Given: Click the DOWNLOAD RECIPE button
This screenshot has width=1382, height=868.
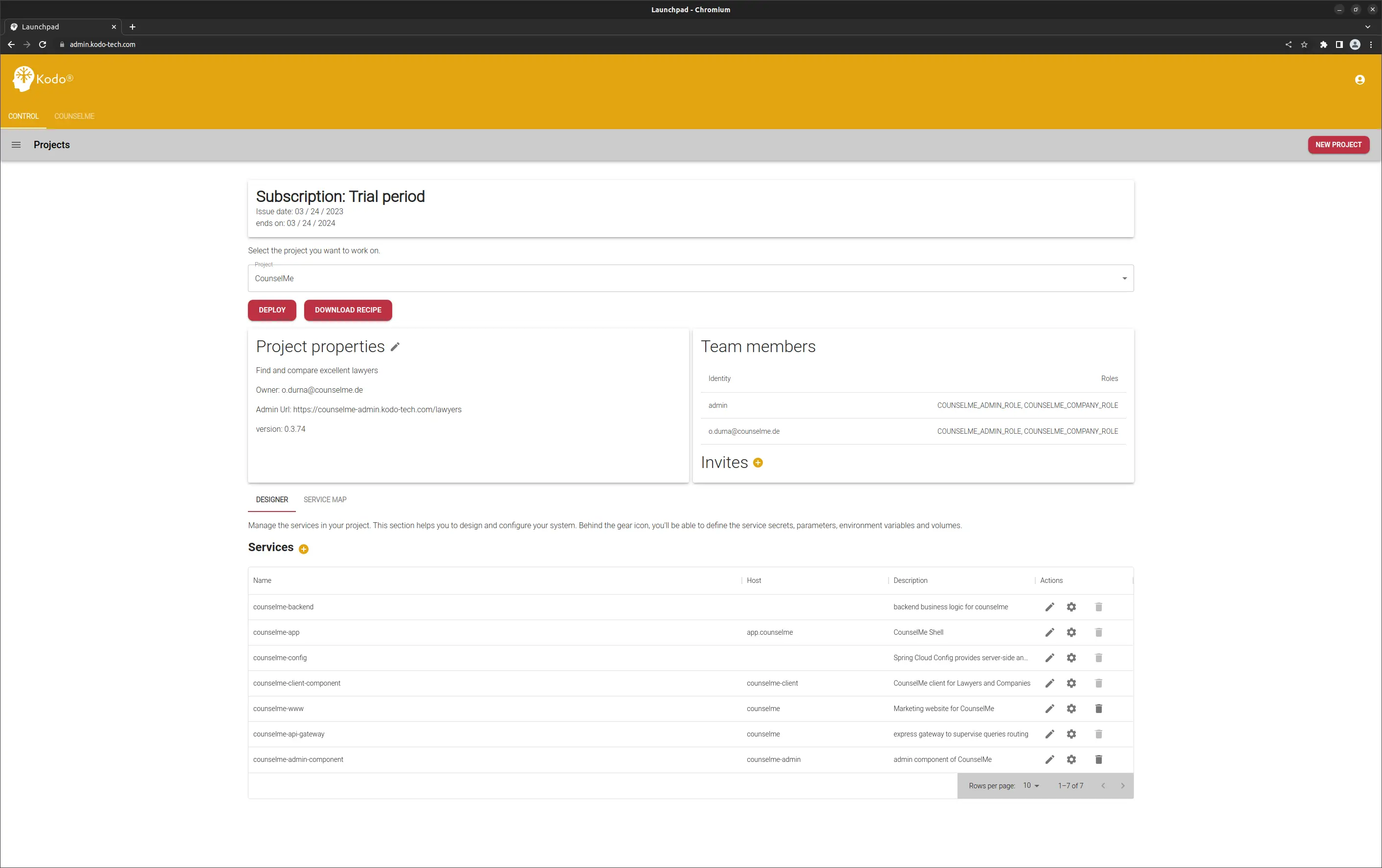Looking at the screenshot, I should [x=348, y=310].
